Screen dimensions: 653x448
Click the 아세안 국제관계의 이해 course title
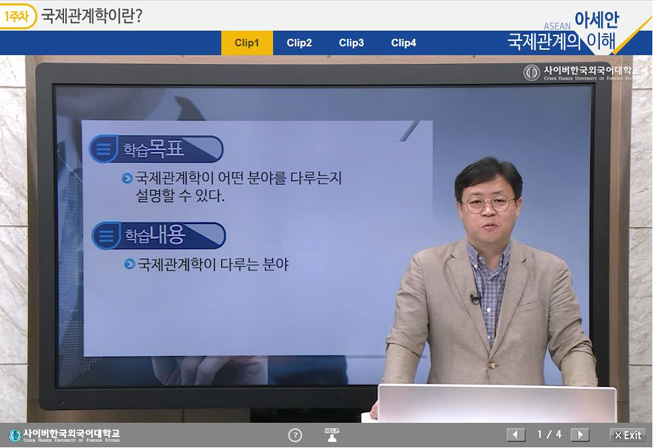point(563,31)
